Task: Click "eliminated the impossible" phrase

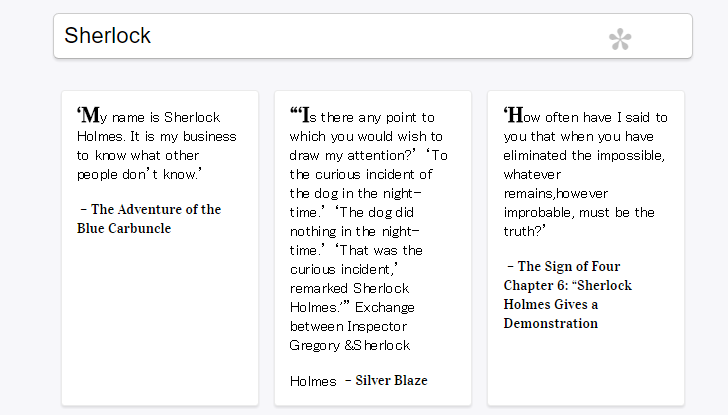Action: pos(584,155)
